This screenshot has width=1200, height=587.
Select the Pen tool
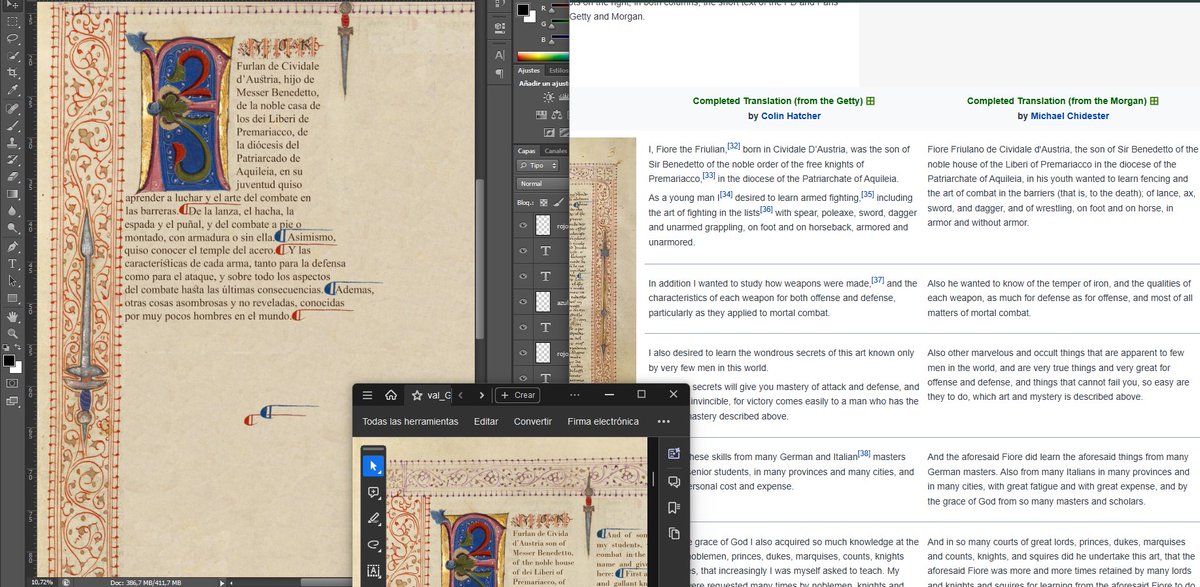(x=13, y=246)
